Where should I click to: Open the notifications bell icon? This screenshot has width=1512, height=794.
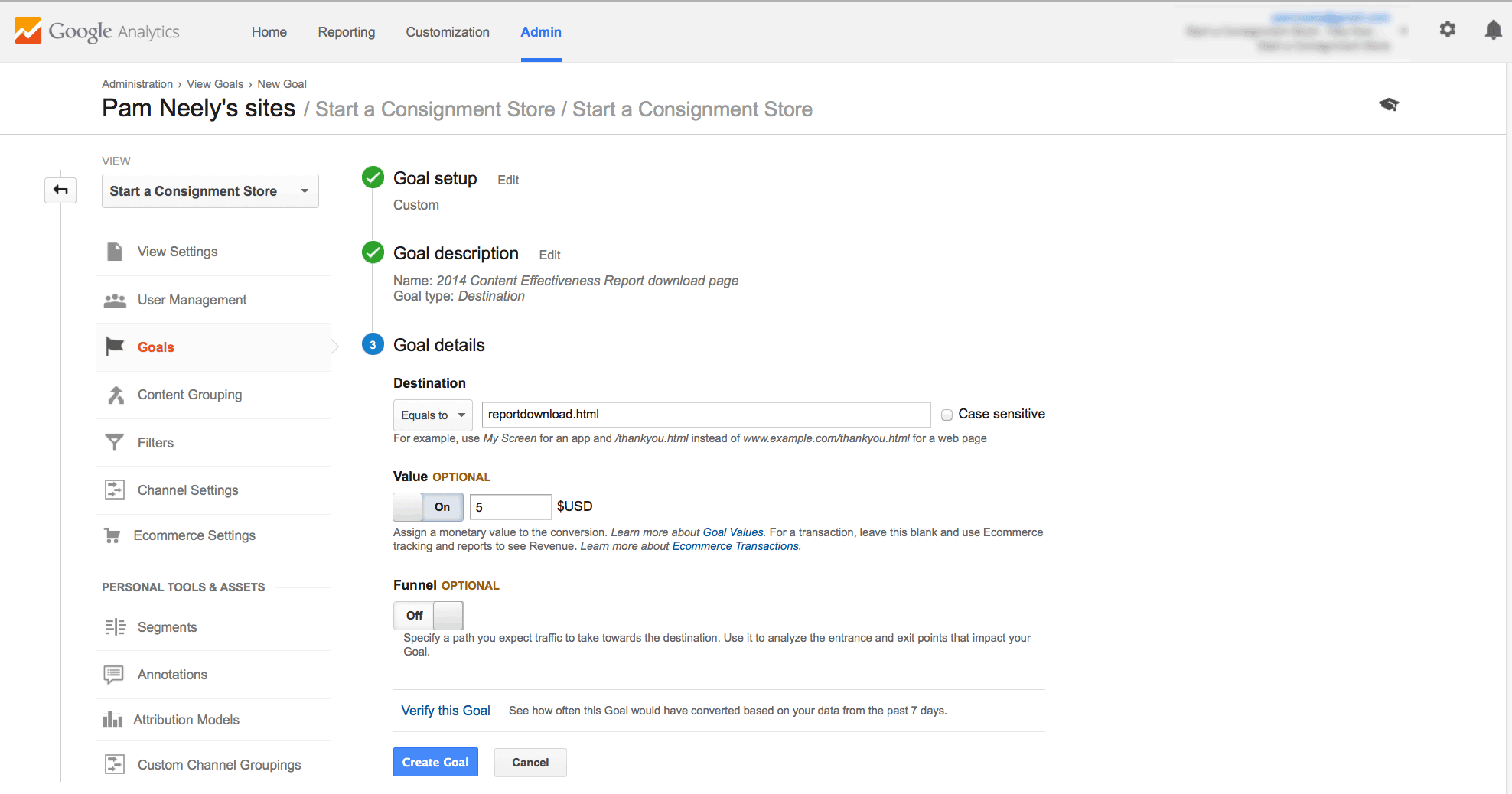pyautogui.click(x=1492, y=30)
